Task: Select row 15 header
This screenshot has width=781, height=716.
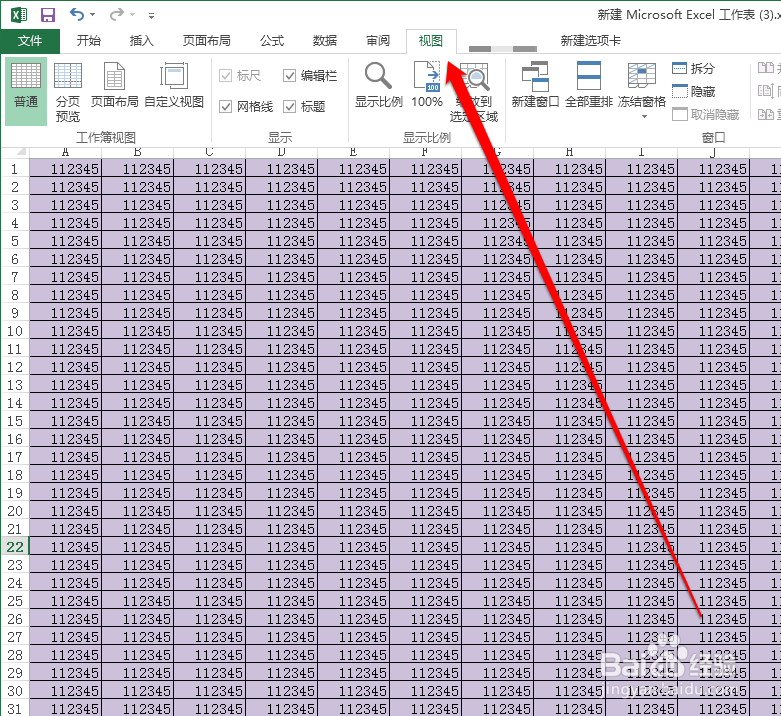Action: [15, 421]
